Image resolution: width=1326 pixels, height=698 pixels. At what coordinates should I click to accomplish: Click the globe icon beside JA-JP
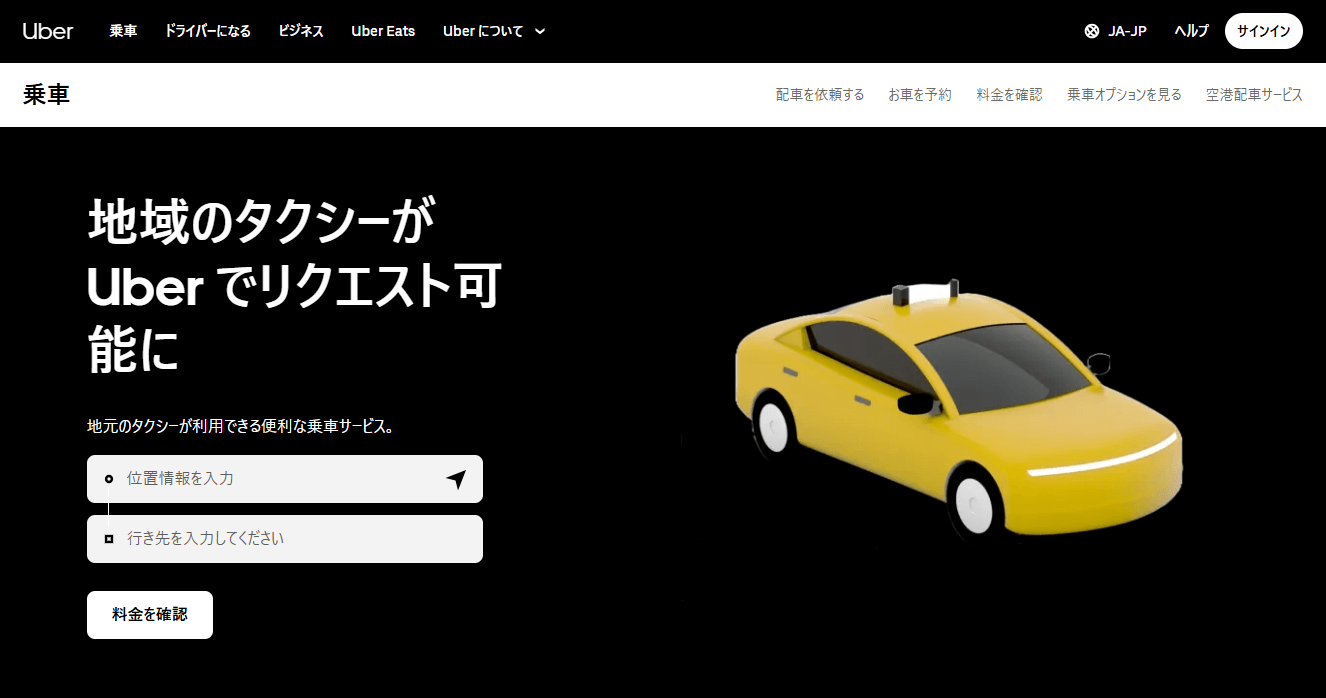tap(1092, 31)
